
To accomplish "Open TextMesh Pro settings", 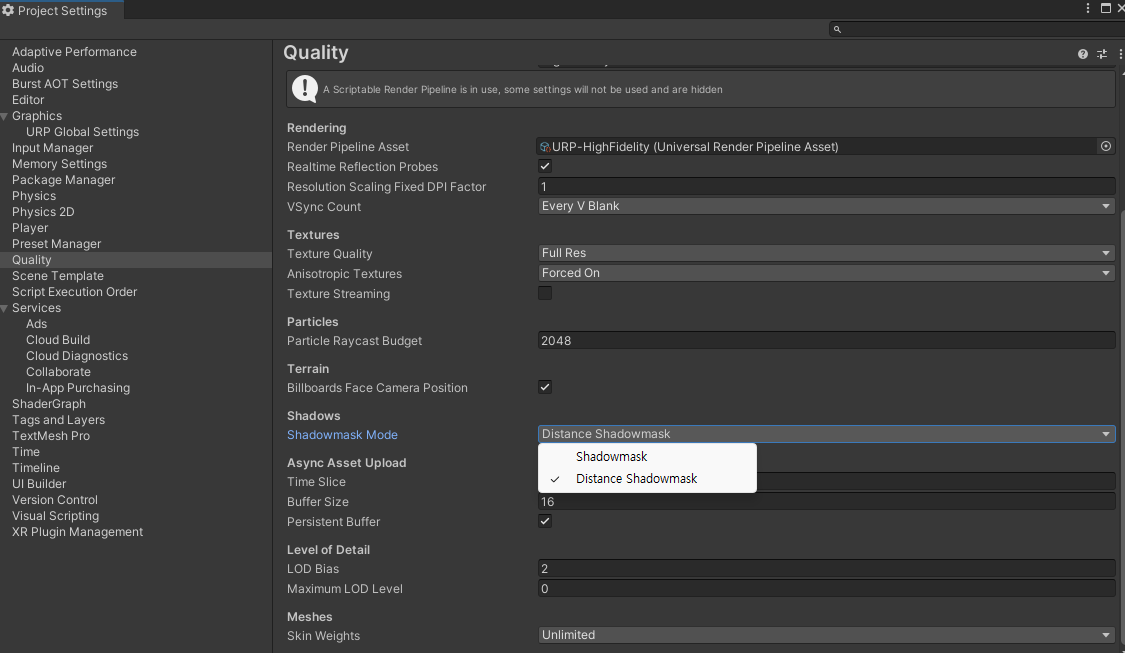I will pos(51,436).
